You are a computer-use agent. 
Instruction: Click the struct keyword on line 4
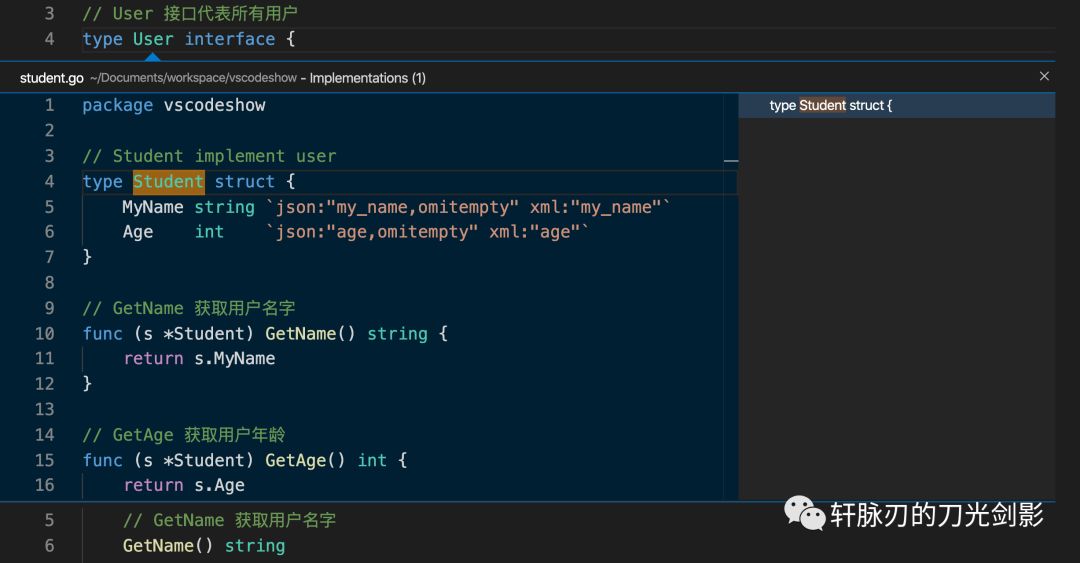(x=245, y=182)
